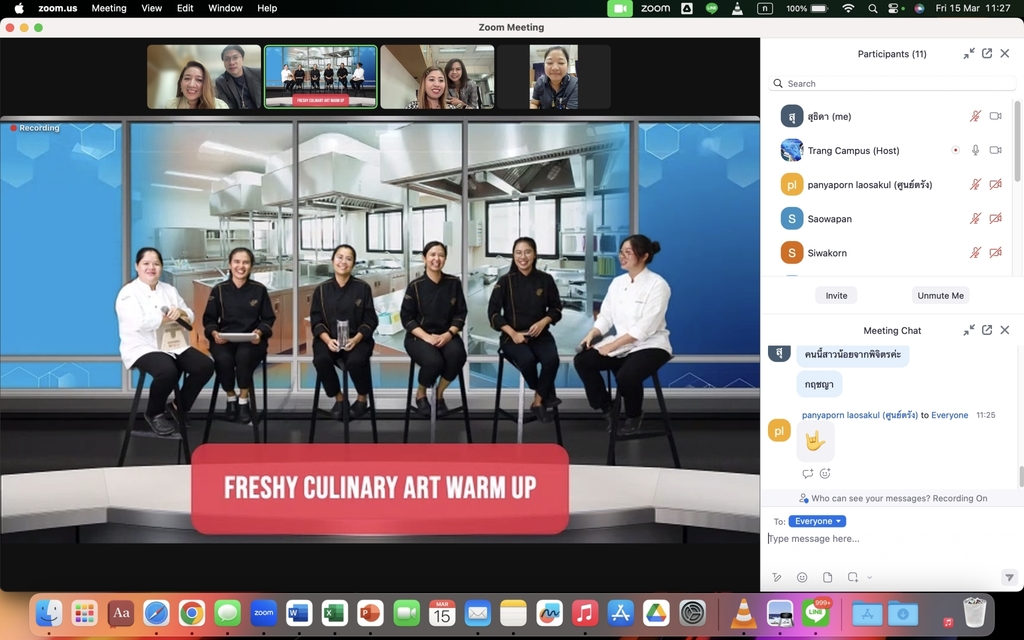The height and width of the screenshot is (640, 1024).
Task: Click the attach file icon in chat
Action: (827, 577)
